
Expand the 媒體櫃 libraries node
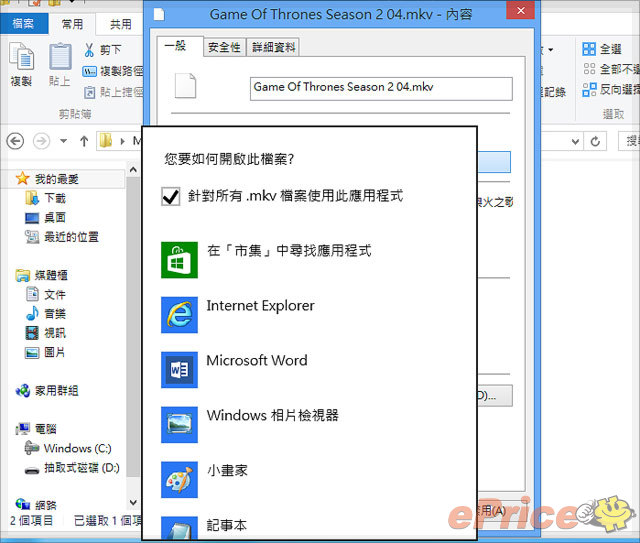(8, 275)
